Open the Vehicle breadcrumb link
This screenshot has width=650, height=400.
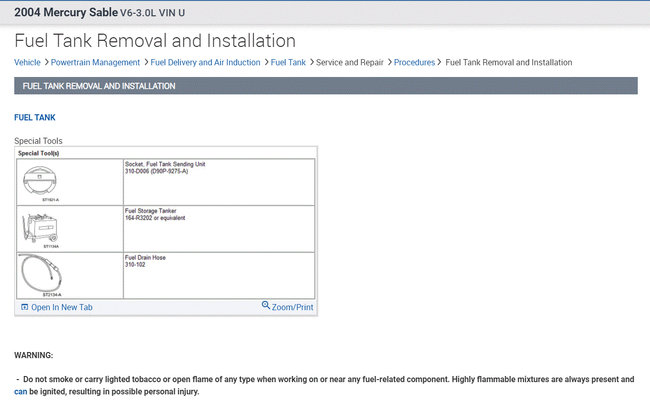pos(27,63)
